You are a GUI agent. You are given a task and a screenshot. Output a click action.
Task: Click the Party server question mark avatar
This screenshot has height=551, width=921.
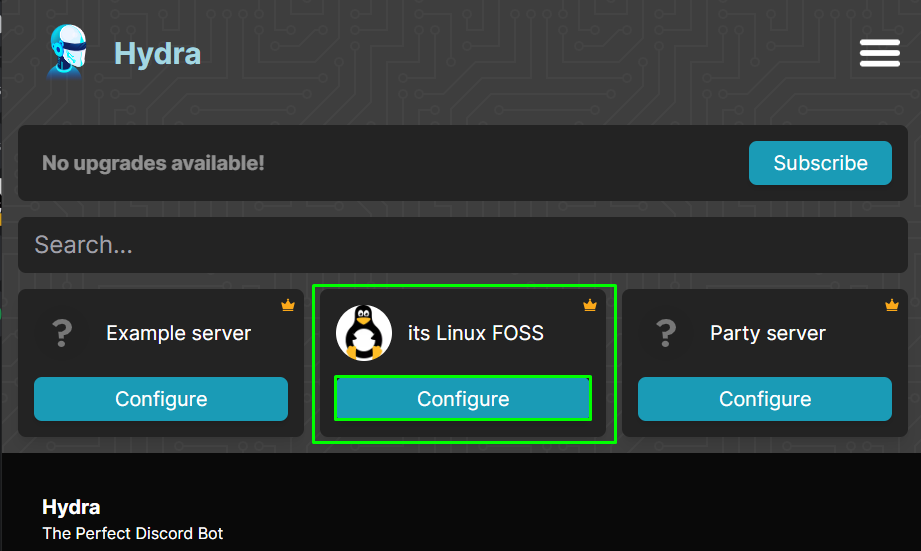pyautogui.click(x=666, y=333)
